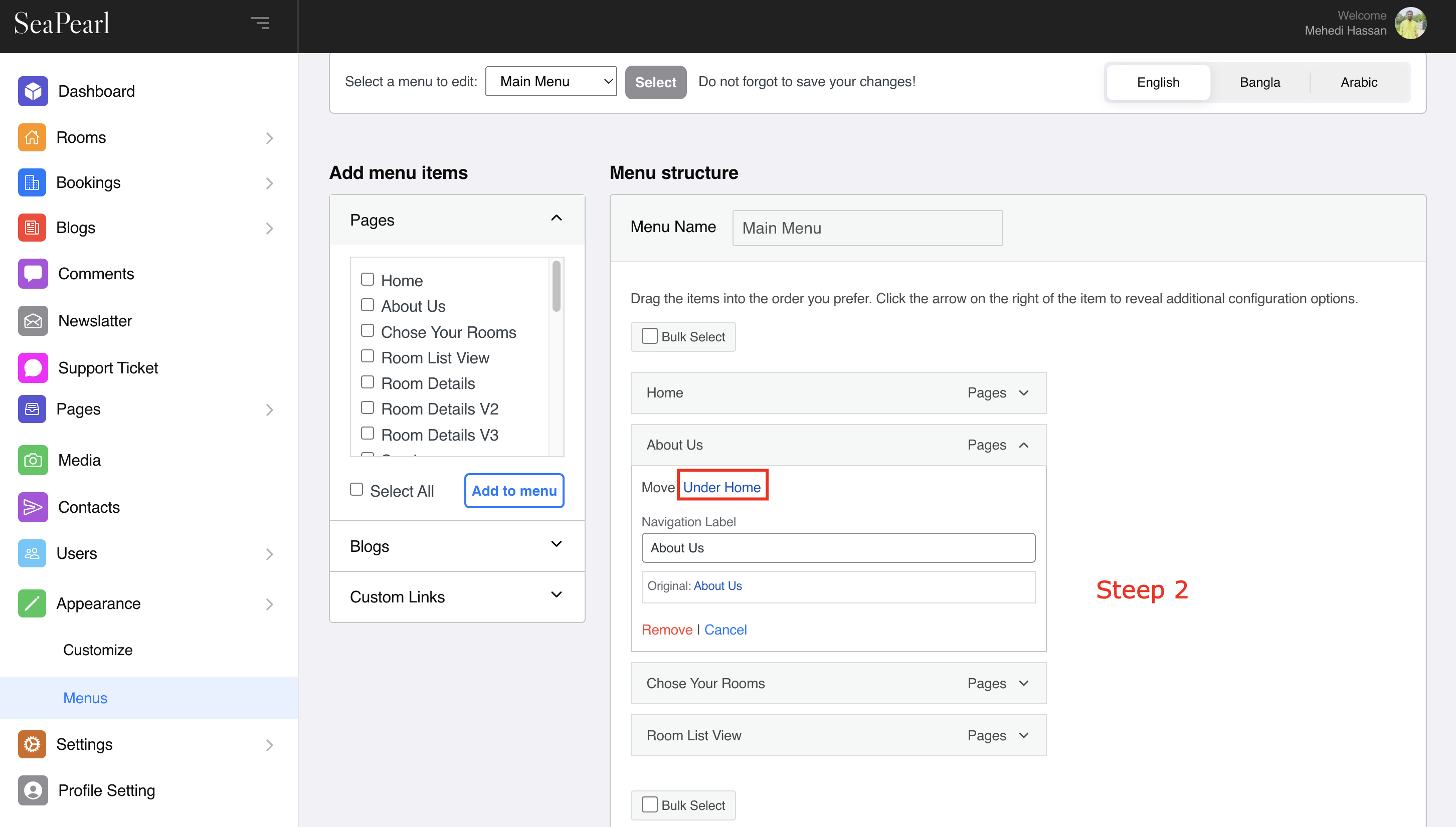Click the Media camera icon

(33, 460)
